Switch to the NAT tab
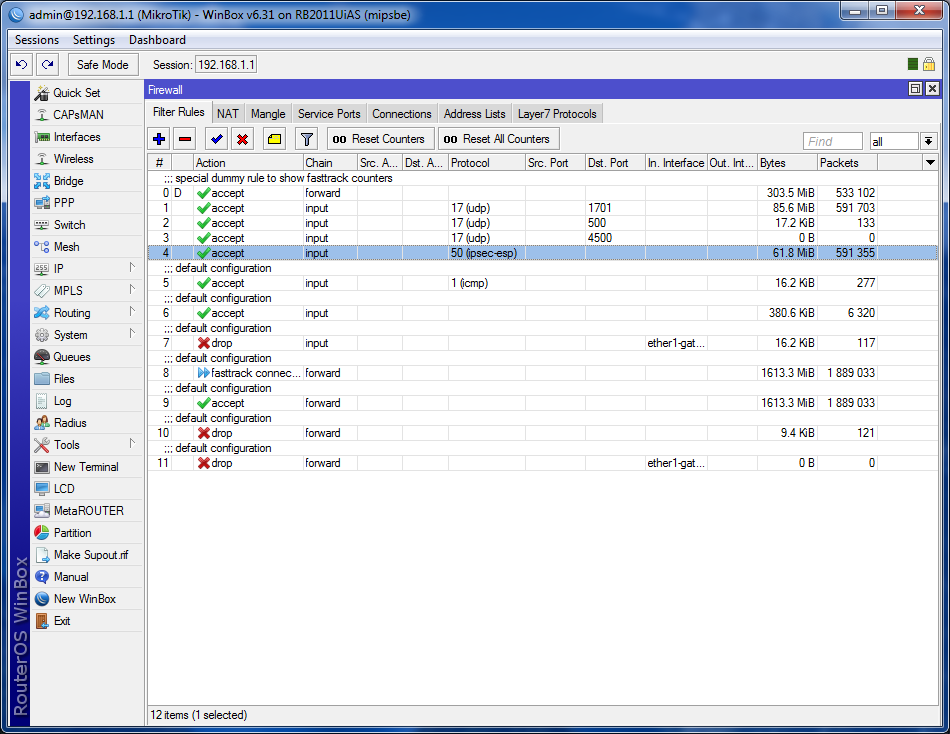 point(228,114)
